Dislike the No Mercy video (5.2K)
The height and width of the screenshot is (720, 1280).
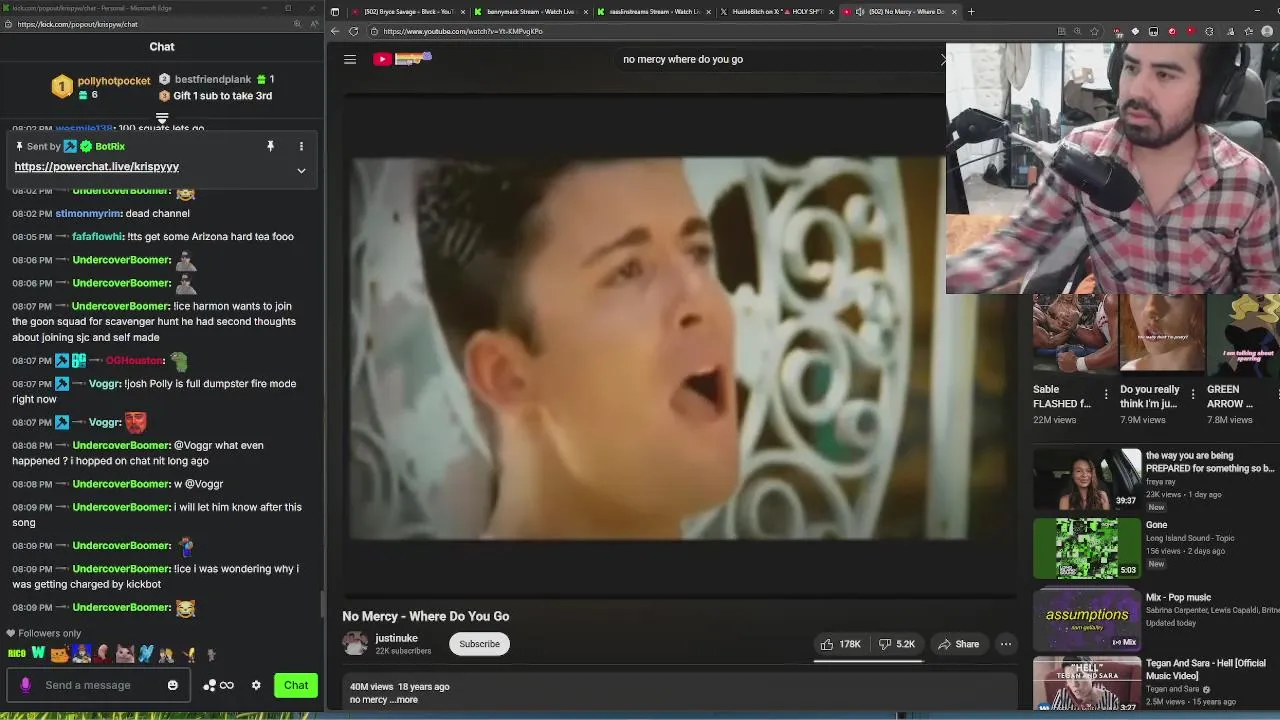point(897,644)
